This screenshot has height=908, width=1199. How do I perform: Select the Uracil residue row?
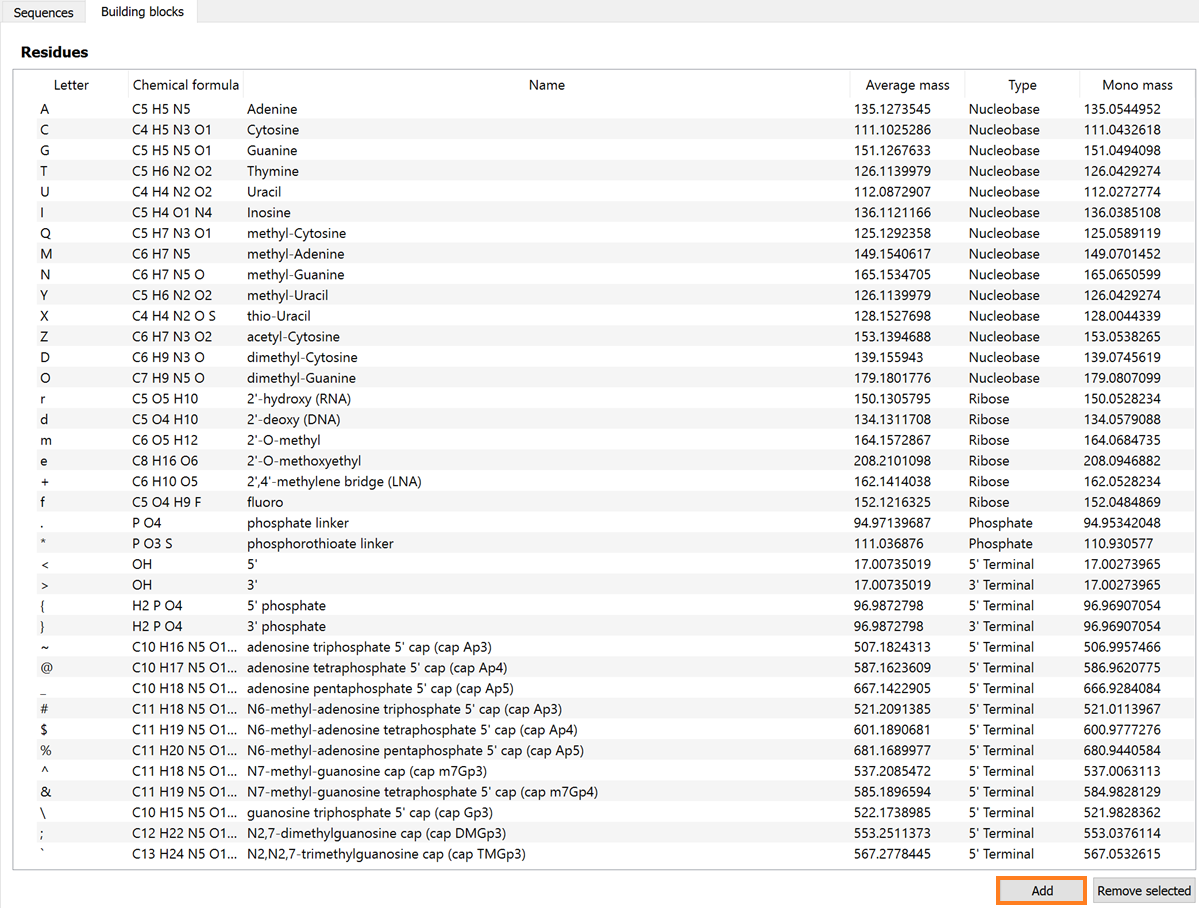[x=400, y=191]
